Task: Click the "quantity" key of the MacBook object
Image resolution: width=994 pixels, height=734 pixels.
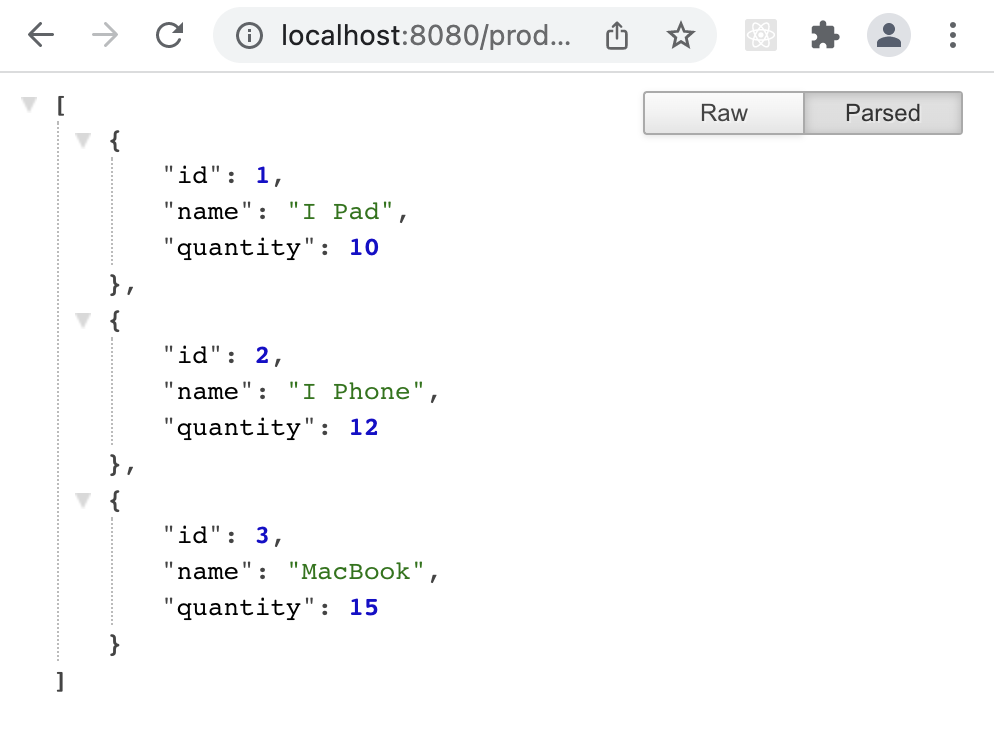Action: click(x=239, y=608)
